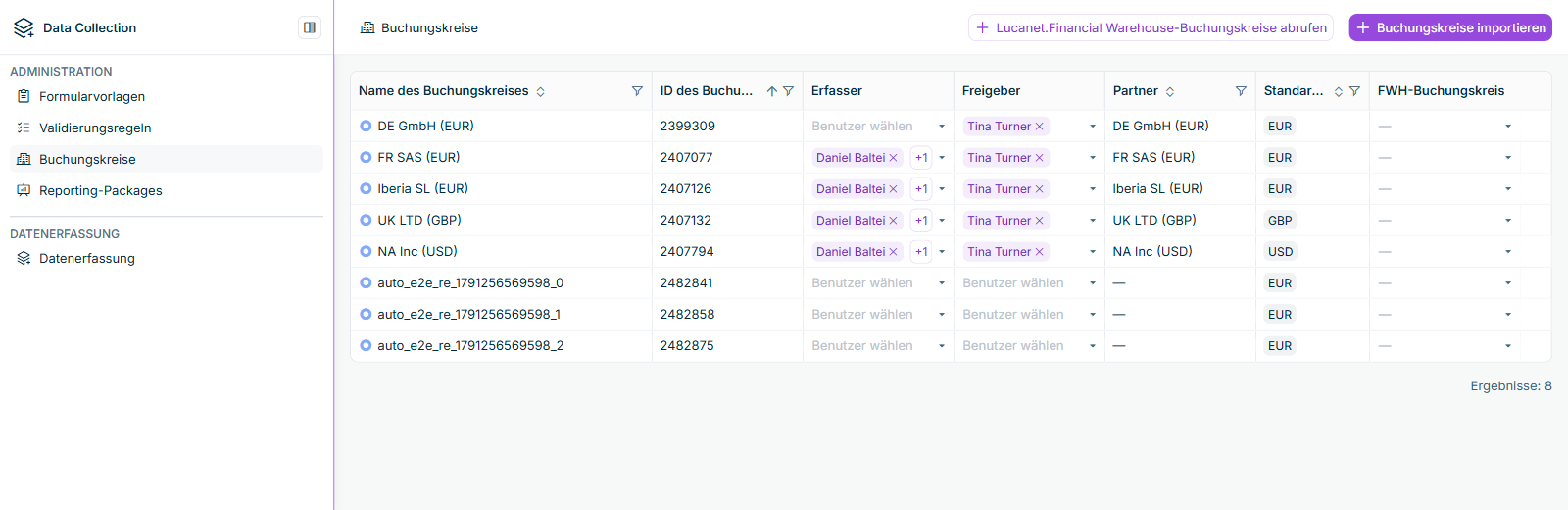Remove Daniel Baltei from FR SAS Erfasser

point(893,158)
